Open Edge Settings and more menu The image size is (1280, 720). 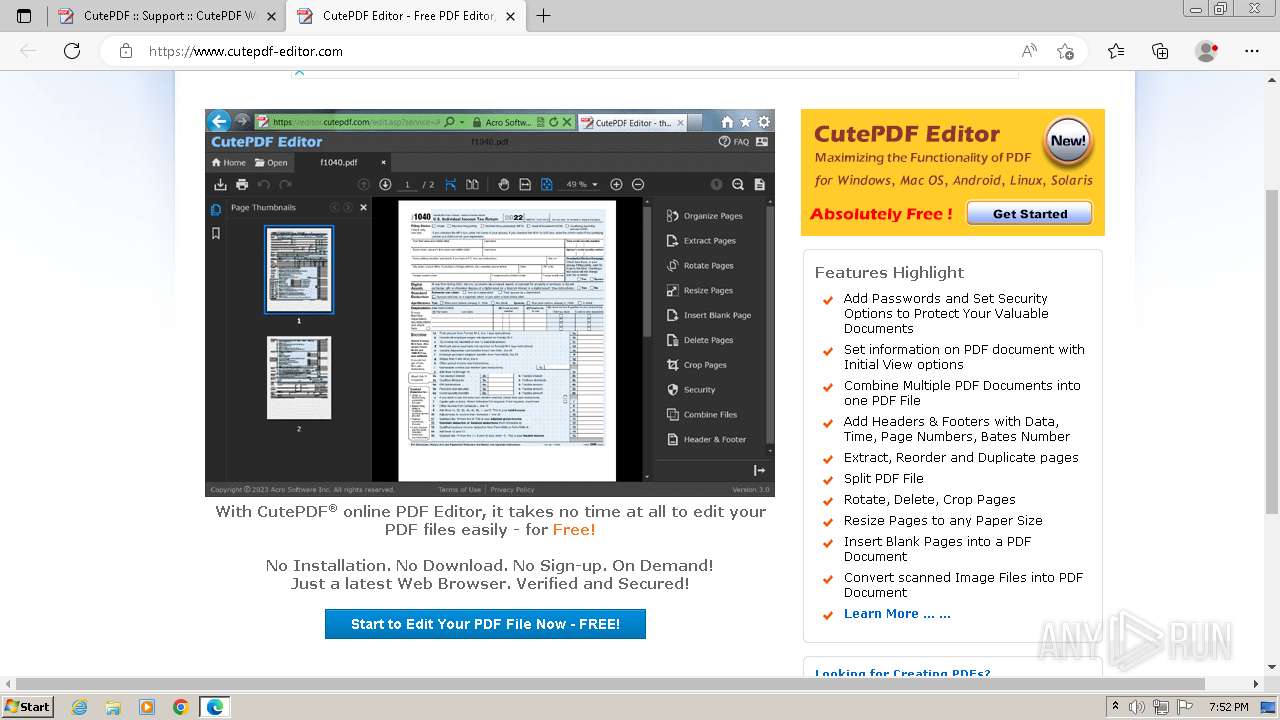[1252, 51]
